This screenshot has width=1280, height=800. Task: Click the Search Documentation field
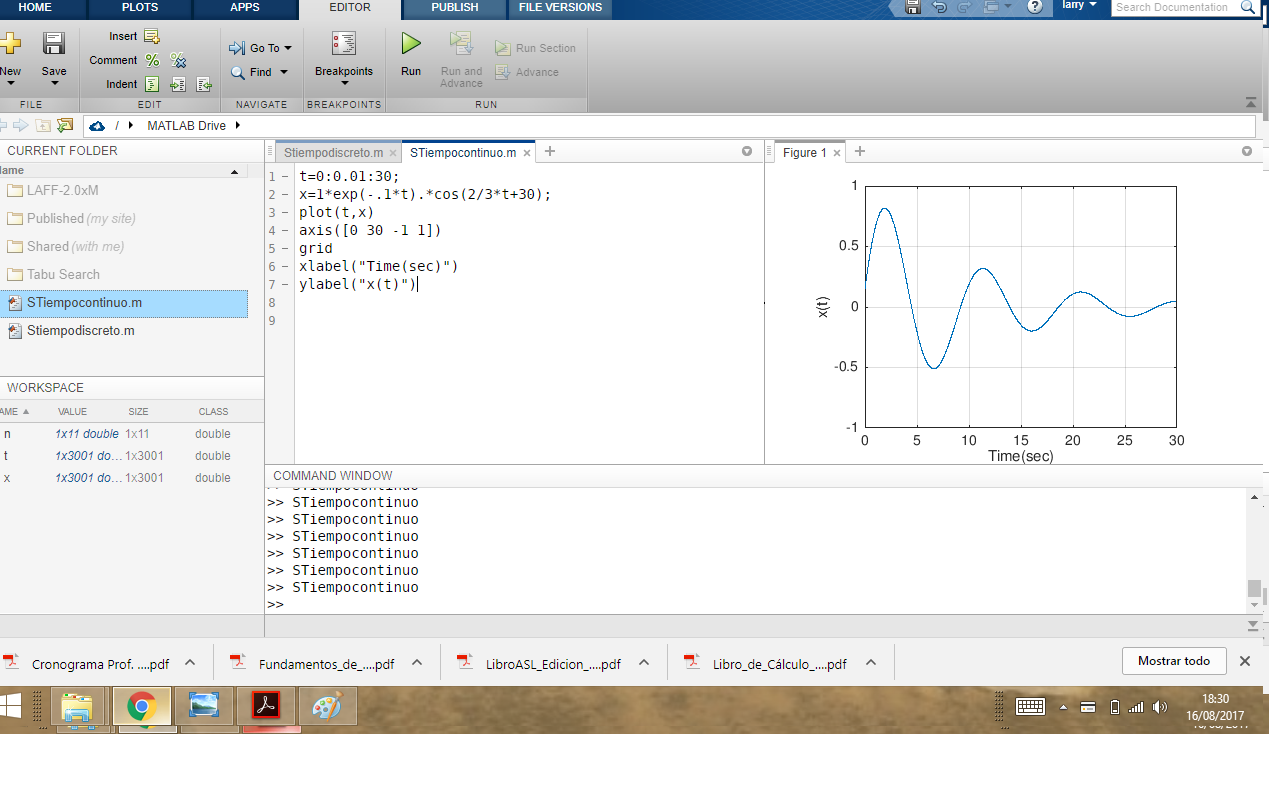[1176, 7]
